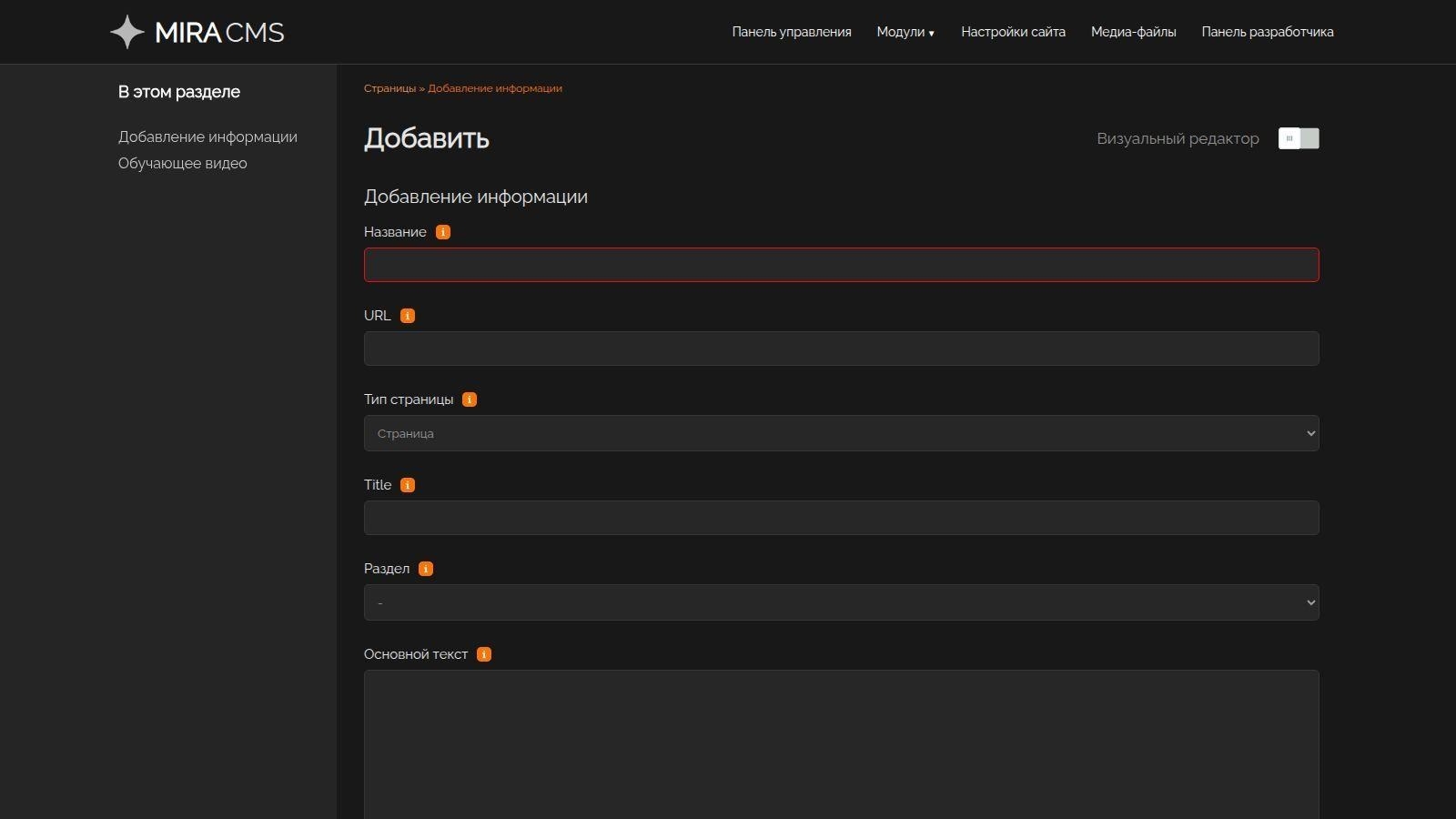
Task: Click info icon beside URL label
Action: [408, 316]
